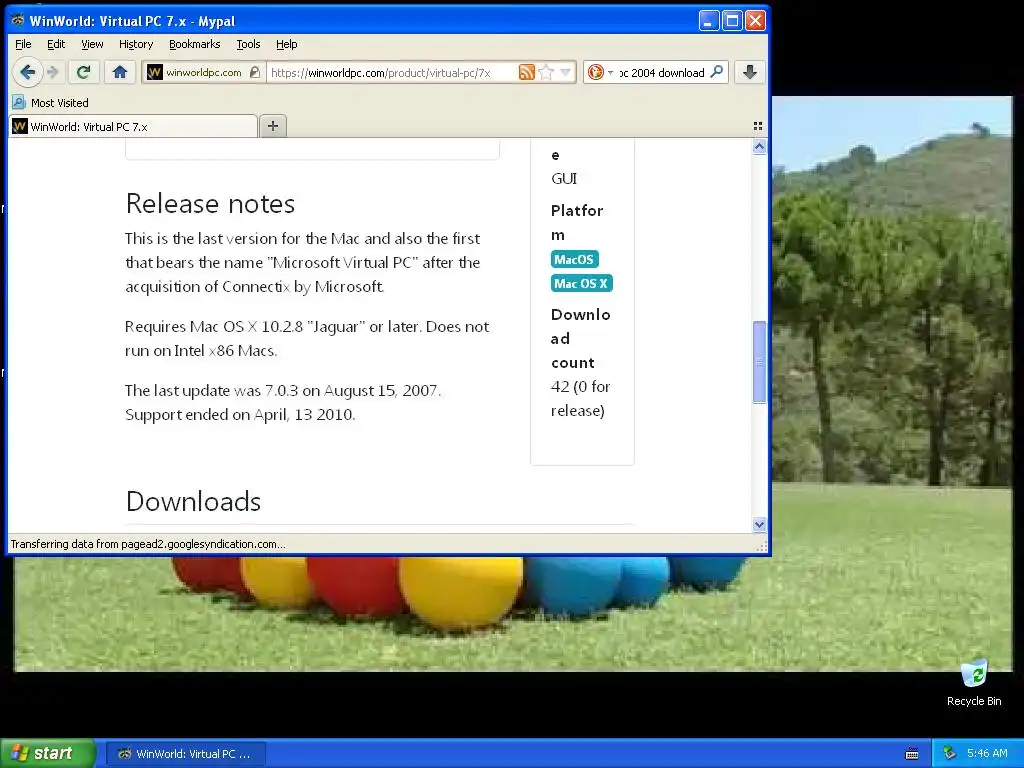Open the Help menu
Image resolution: width=1024 pixels, height=768 pixels.
286,44
